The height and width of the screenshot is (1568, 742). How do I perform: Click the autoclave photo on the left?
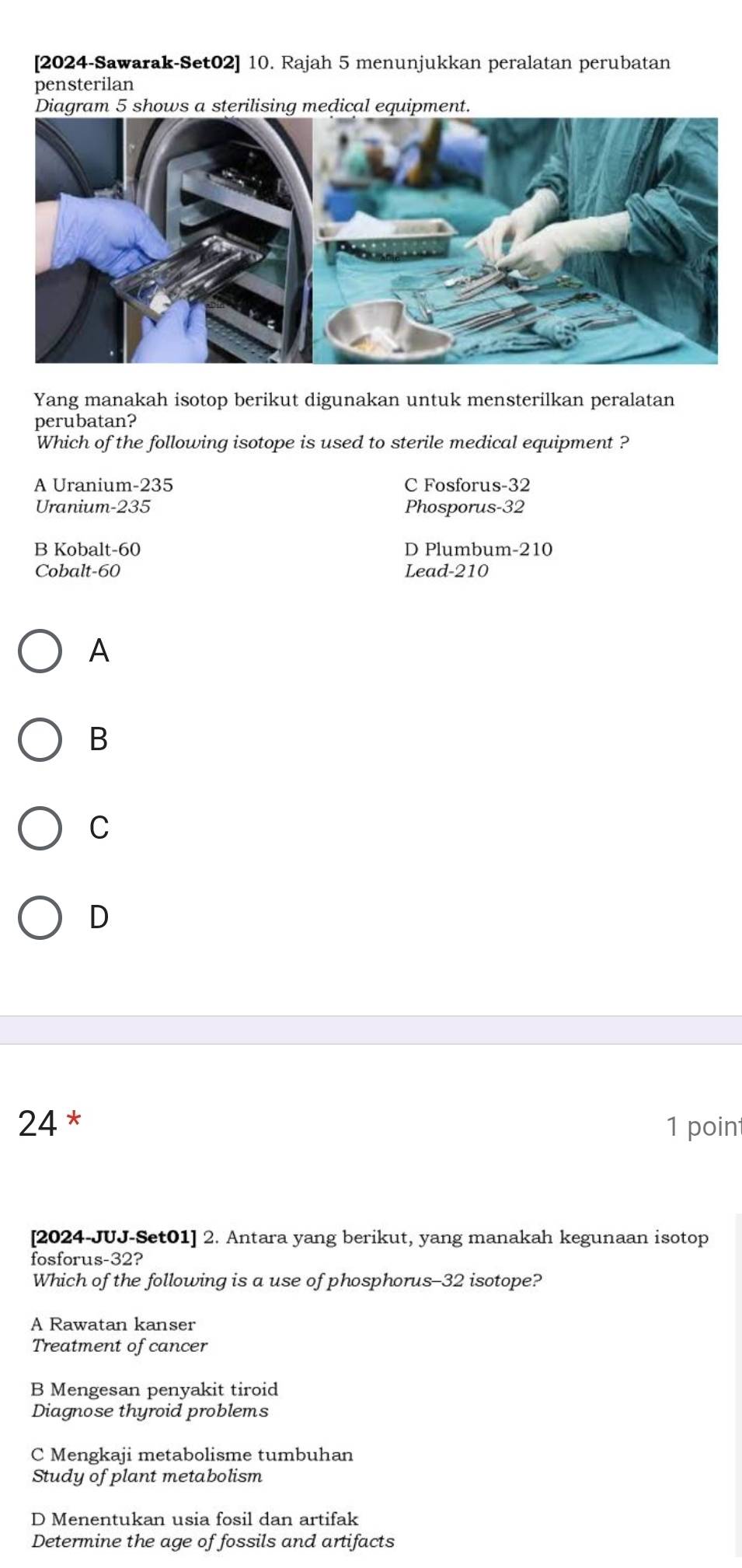tap(171, 241)
